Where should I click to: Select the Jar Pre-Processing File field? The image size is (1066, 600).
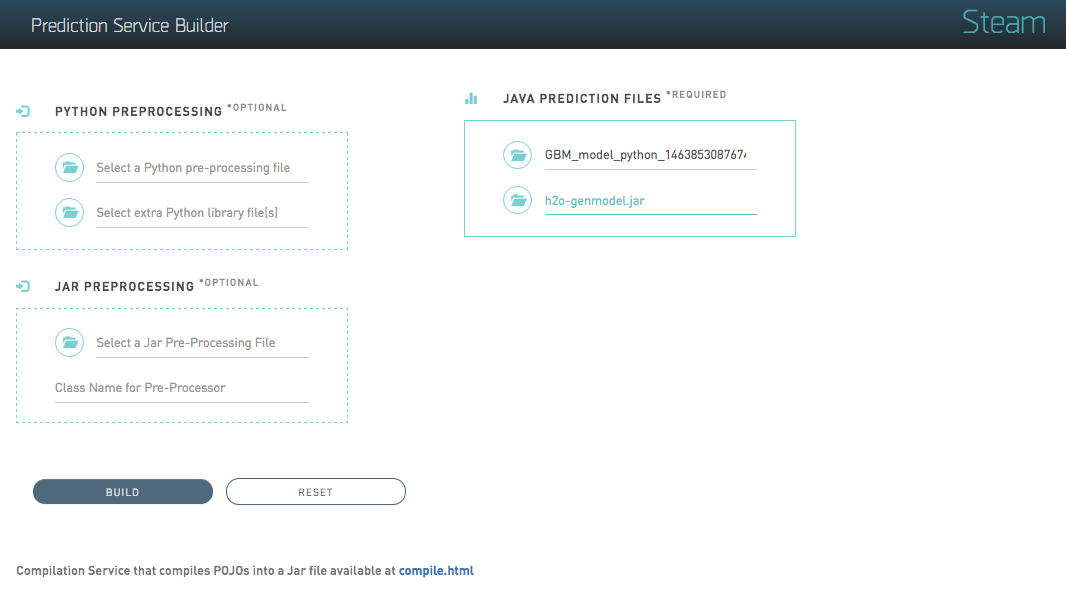[x=202, y=343]
